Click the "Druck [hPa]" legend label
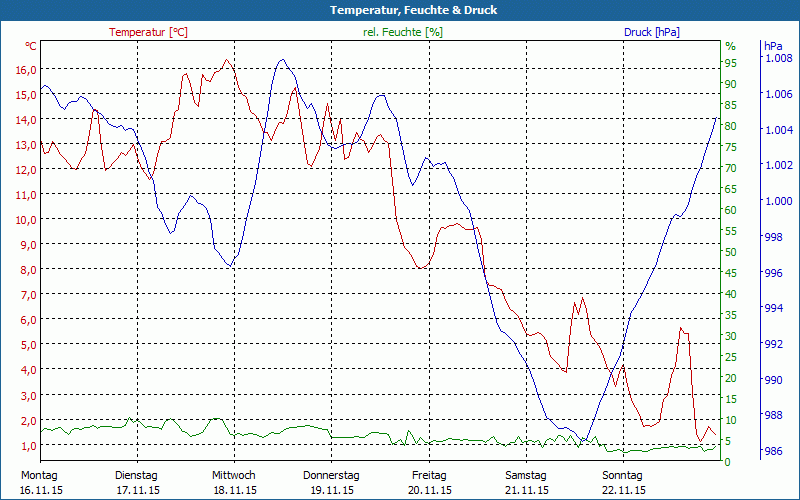The width and height of the screenshot is (800, 500). pyautogui.click(x=651, y=32)
